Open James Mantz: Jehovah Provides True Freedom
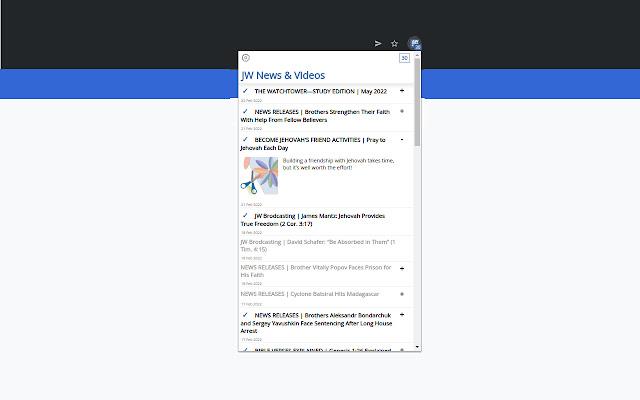Viewport: 640px width, 400px height. point(313,220)
